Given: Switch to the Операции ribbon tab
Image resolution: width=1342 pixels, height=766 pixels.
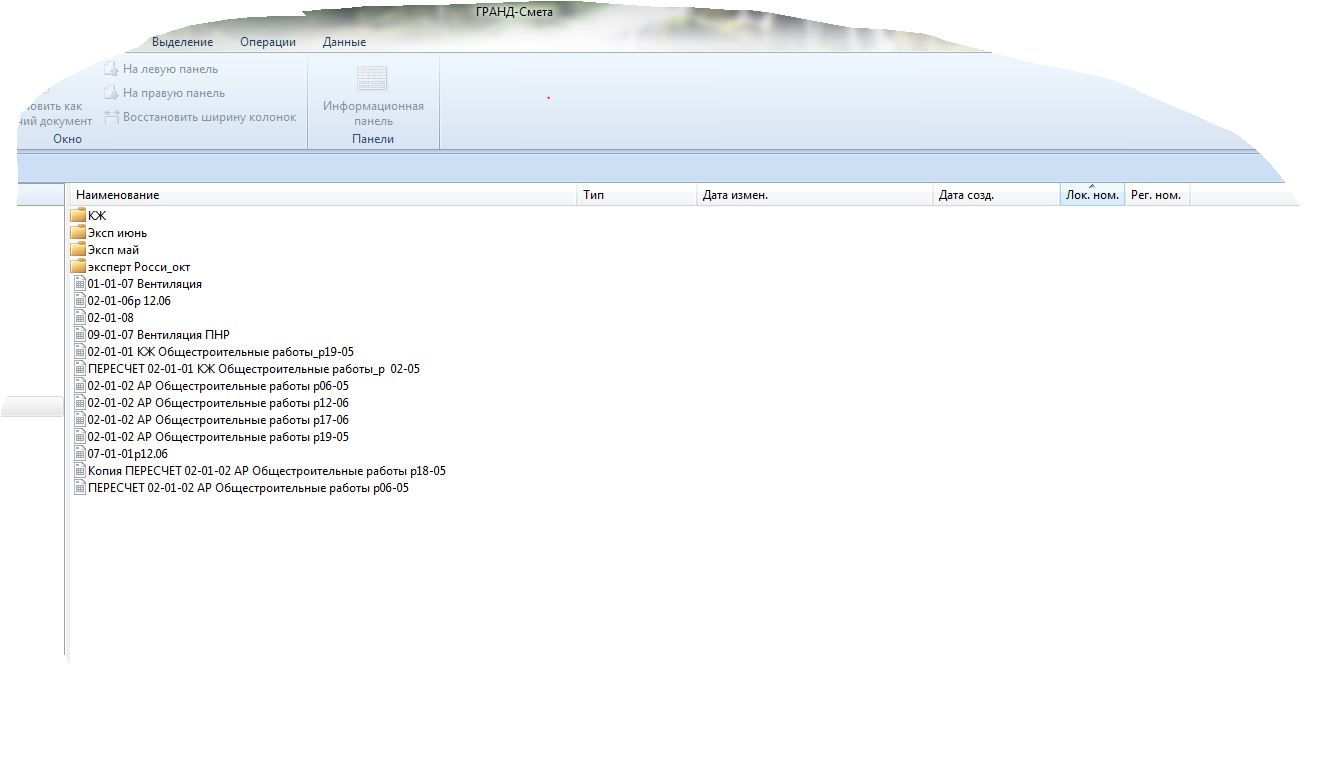Looking at the screenshot, I should click(x=268, y=42).
